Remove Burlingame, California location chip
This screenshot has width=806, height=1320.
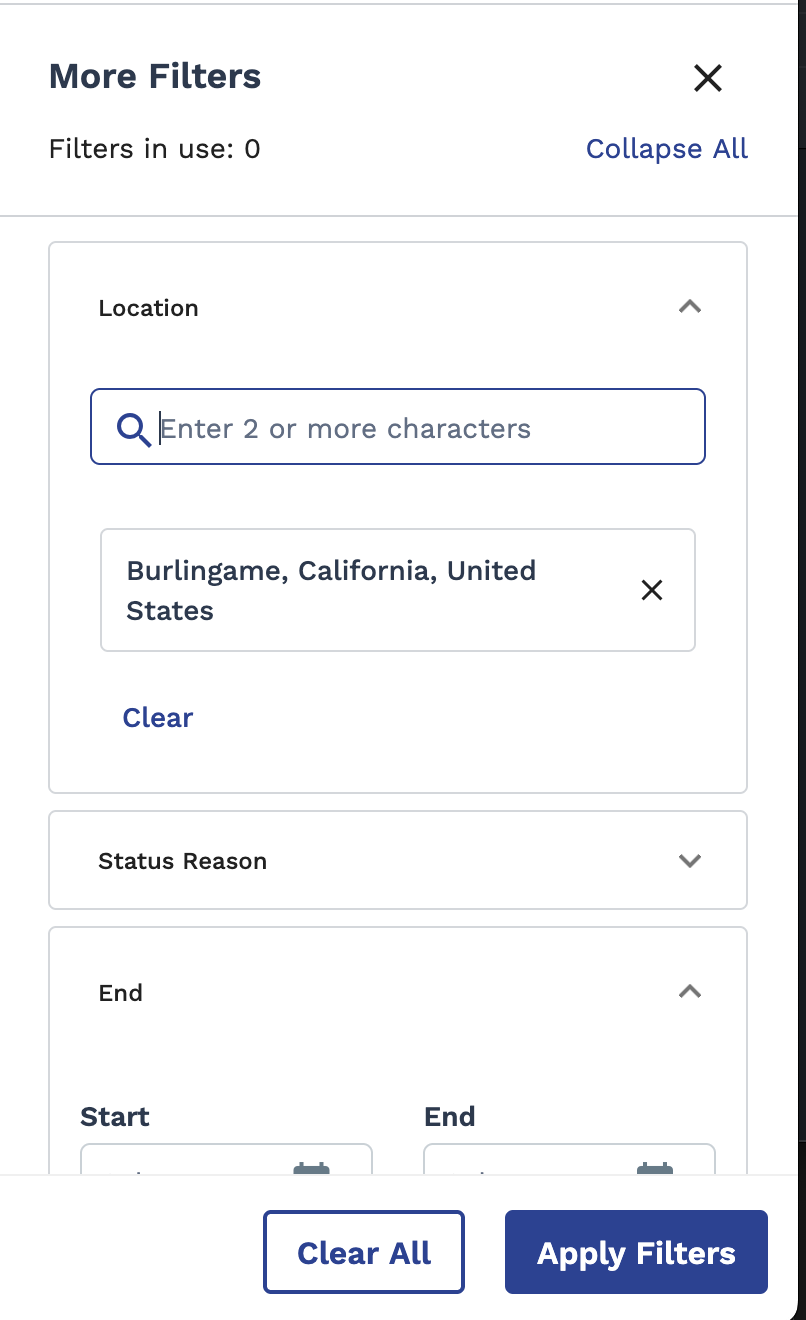(x=651, y=590)
